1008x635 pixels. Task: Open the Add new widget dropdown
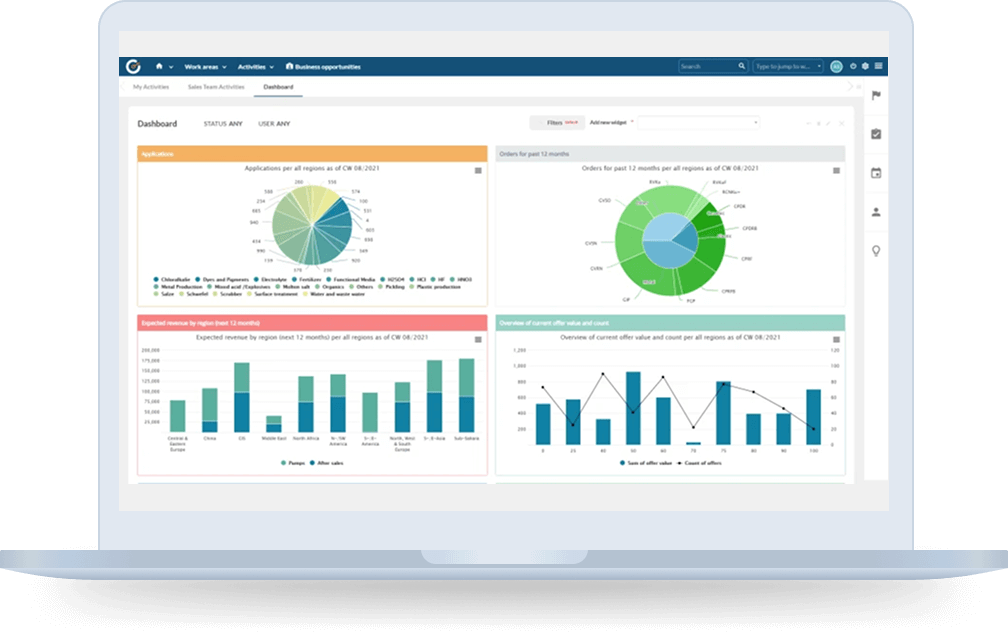(x=698, y=122)
